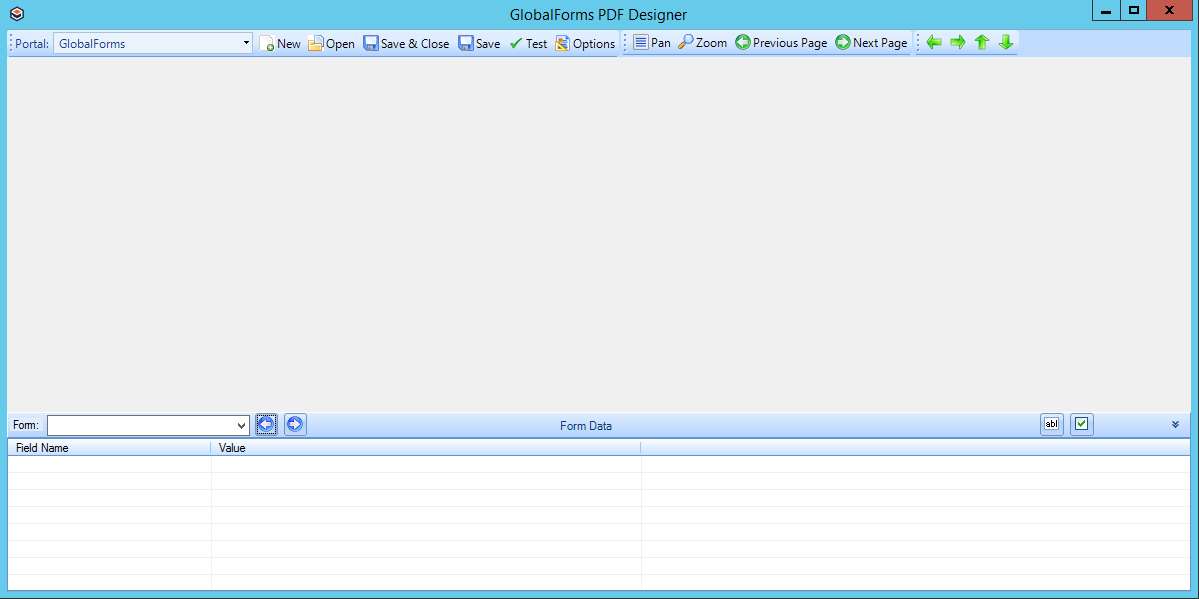Run Test on the current form
Image resolution: width=1199 pixels, height=599 pixels.
(528, 43)
